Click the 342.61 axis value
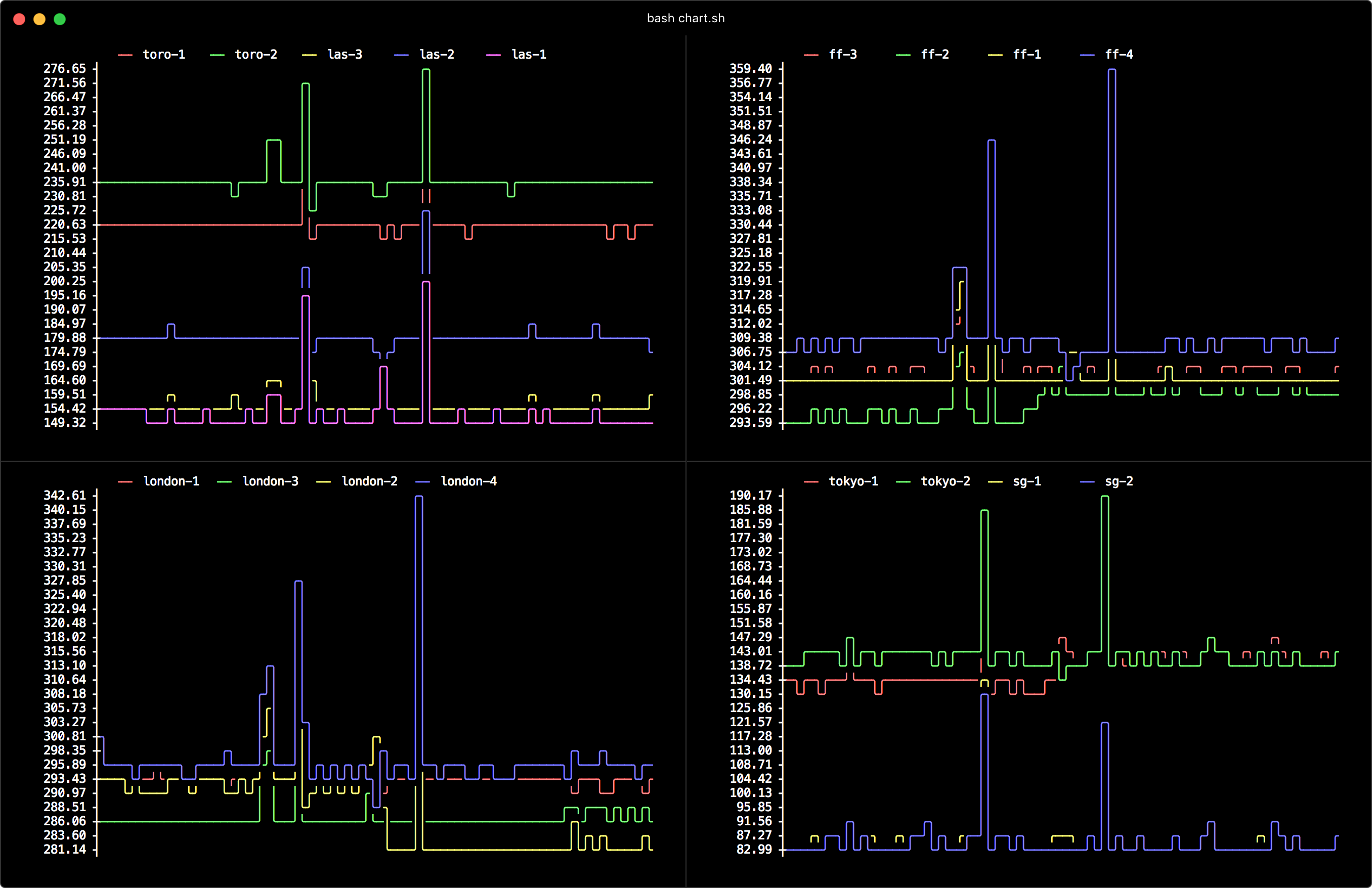 65,496
